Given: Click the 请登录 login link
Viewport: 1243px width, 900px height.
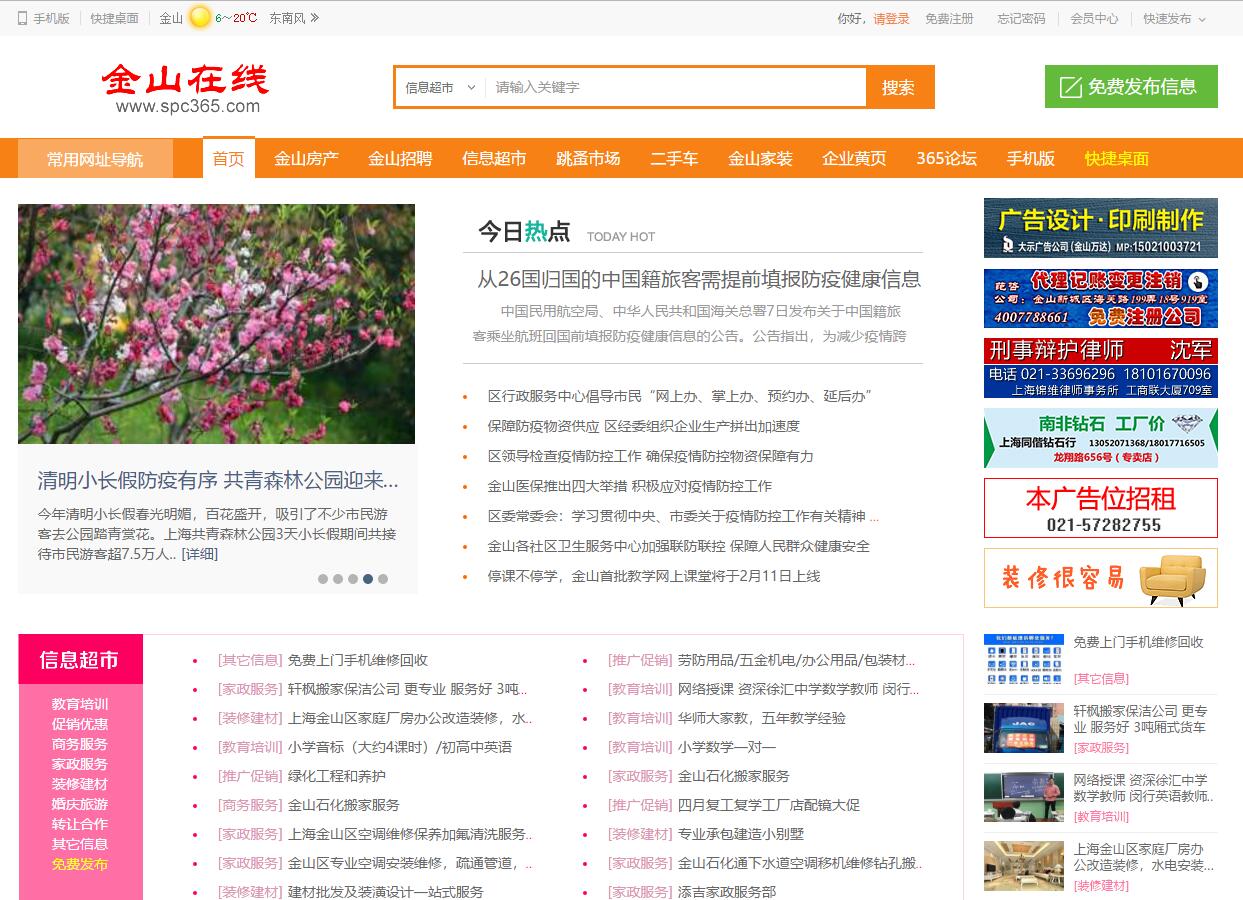Looking at the screenshot, I should tap(891, 18).
